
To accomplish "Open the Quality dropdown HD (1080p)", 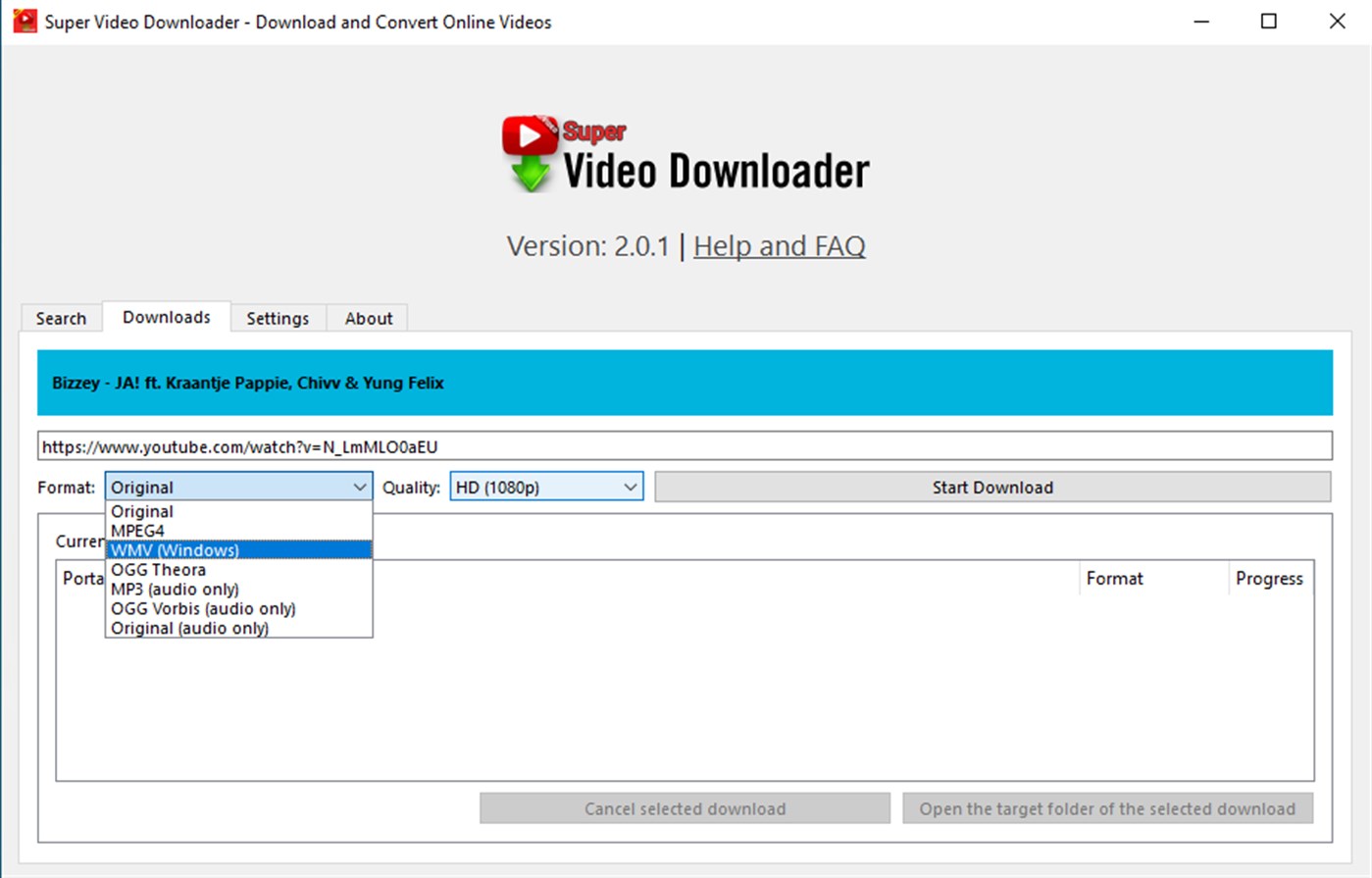I will (x=546, y=487).
